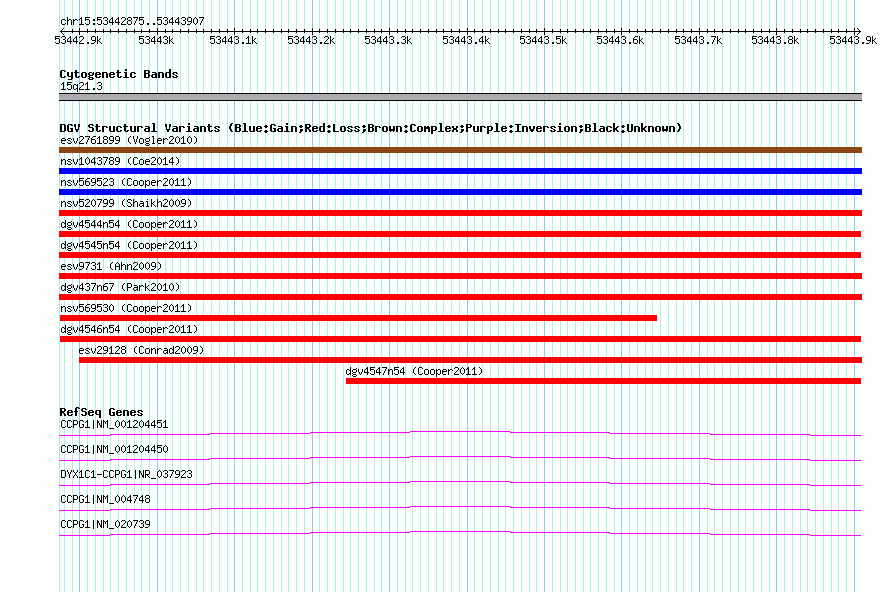Click the RefSeq Genes track heading
Viewport: 890px width, 592px height.
(101, 412)
